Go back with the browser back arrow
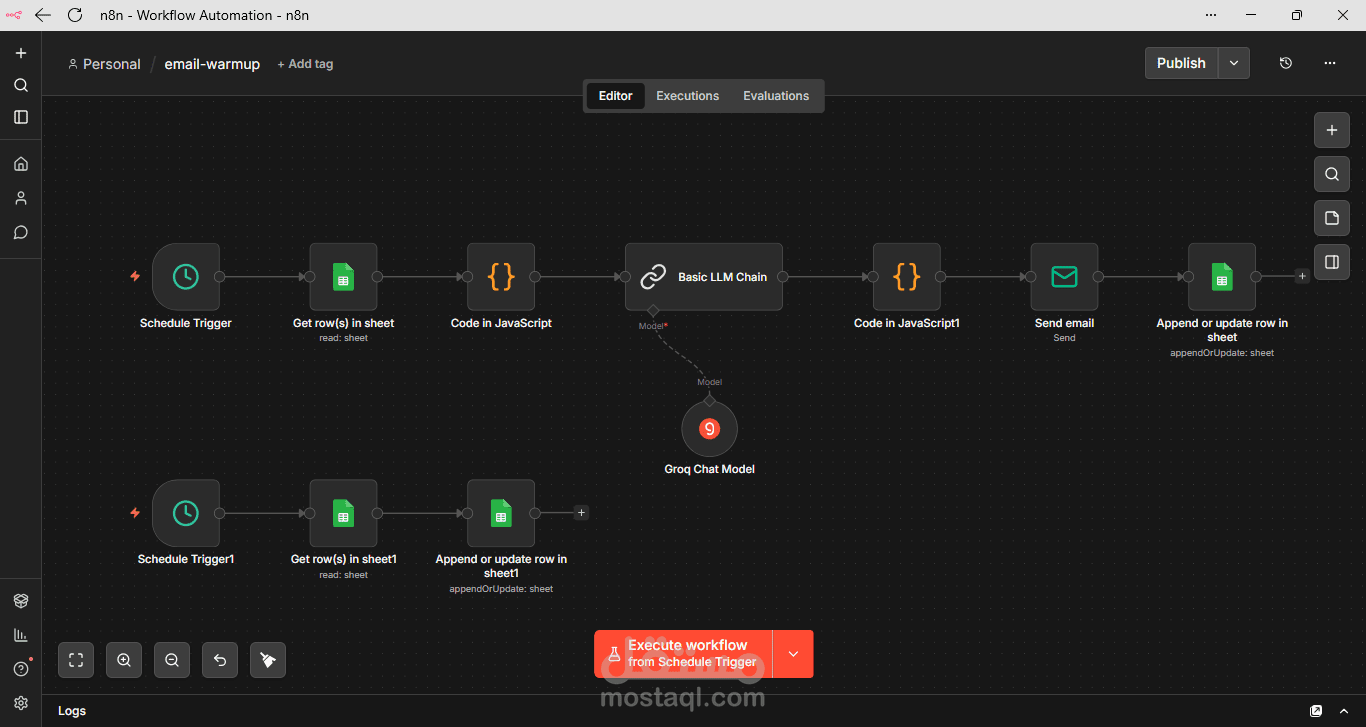Viewport: 1366px width, 727px height. [x=43, y=15]
